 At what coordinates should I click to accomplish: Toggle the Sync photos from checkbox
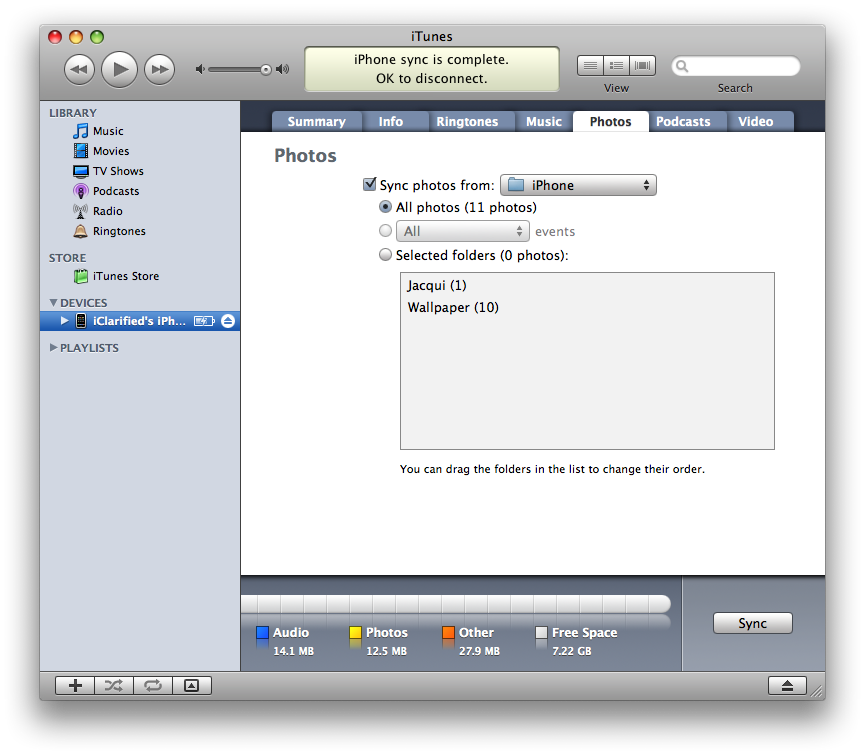(x=370, y=184)
